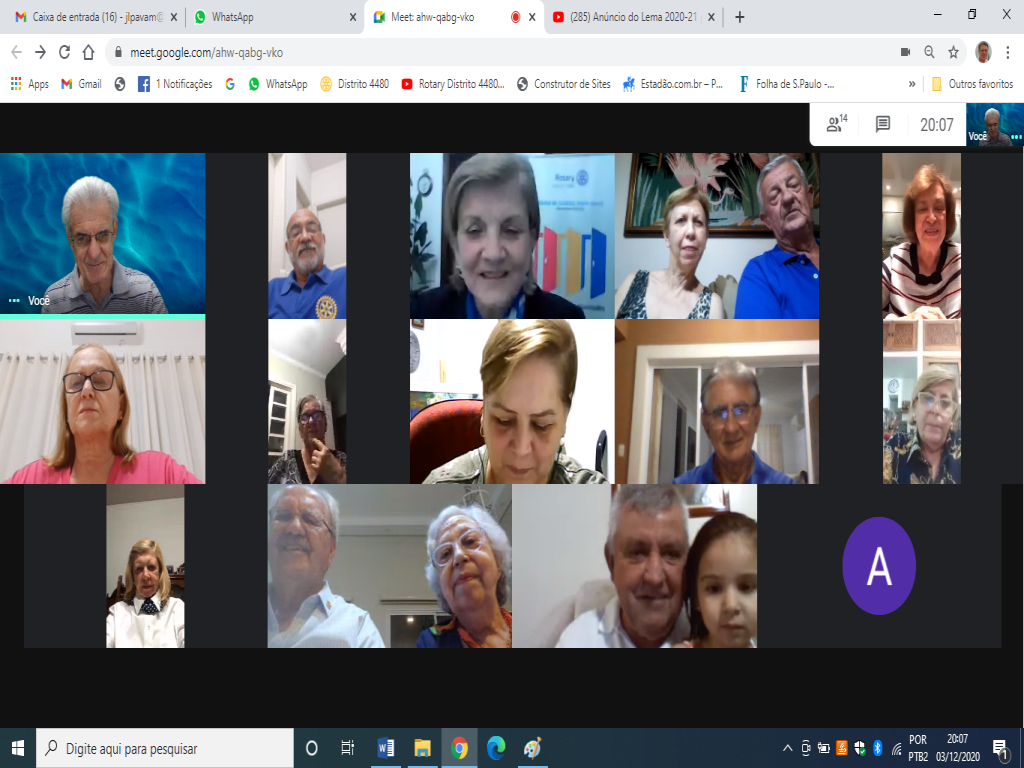Click the camera permission icon in address bar
The image size is (1024, 768).
905,52
